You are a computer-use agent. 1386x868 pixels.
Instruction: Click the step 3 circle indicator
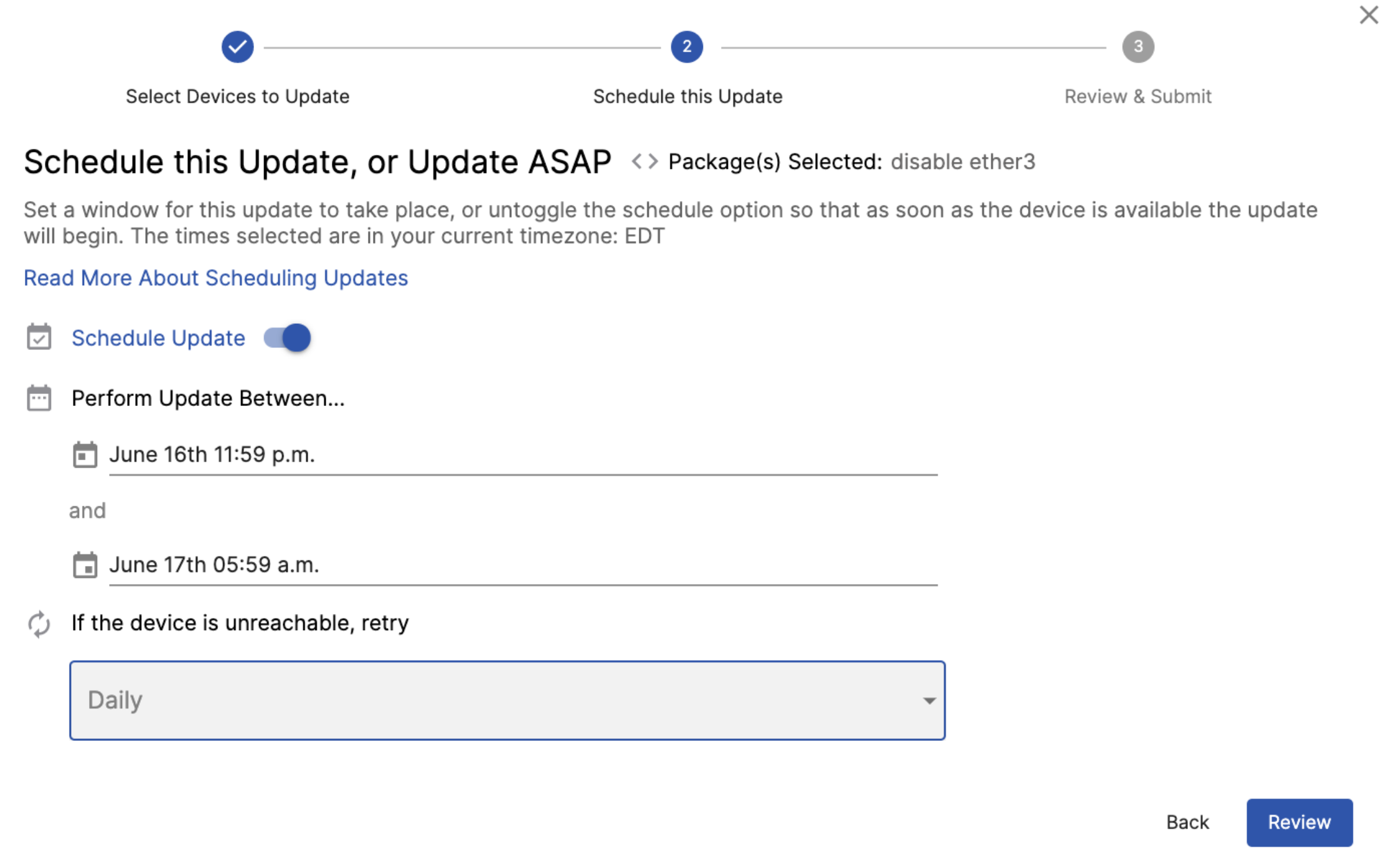(1138, 47)
